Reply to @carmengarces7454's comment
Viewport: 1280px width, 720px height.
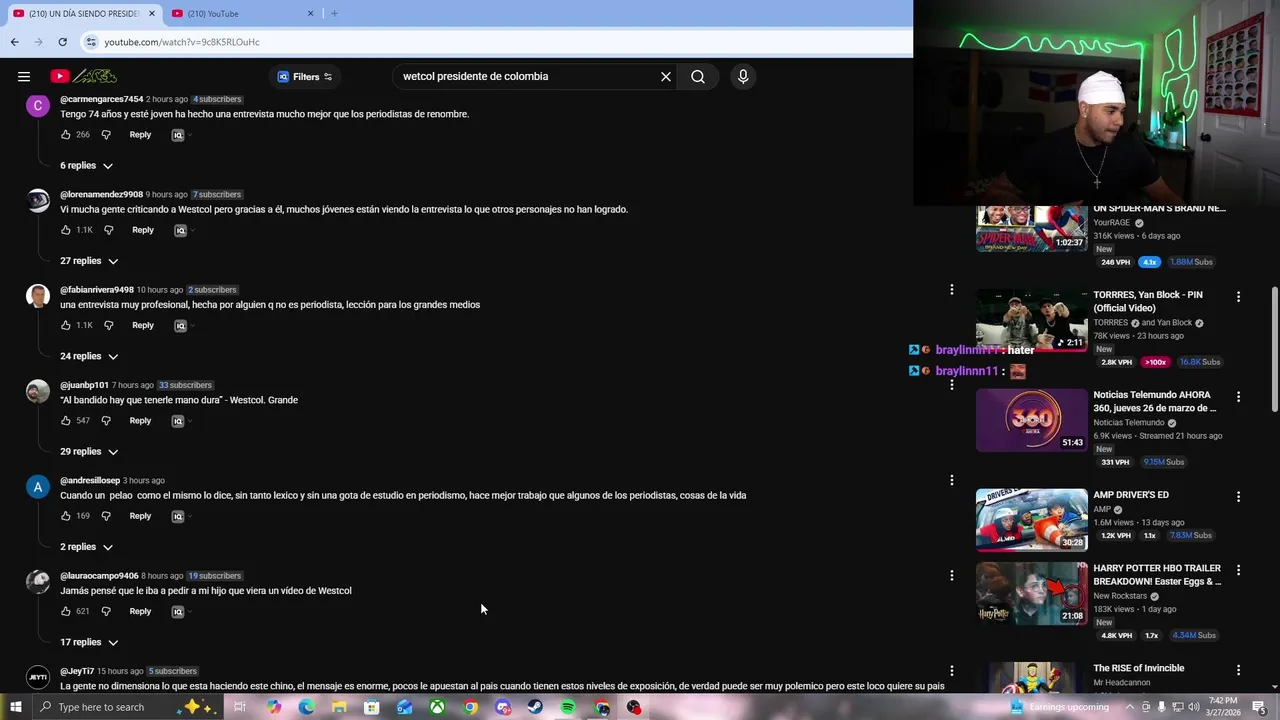click(140, 135)
